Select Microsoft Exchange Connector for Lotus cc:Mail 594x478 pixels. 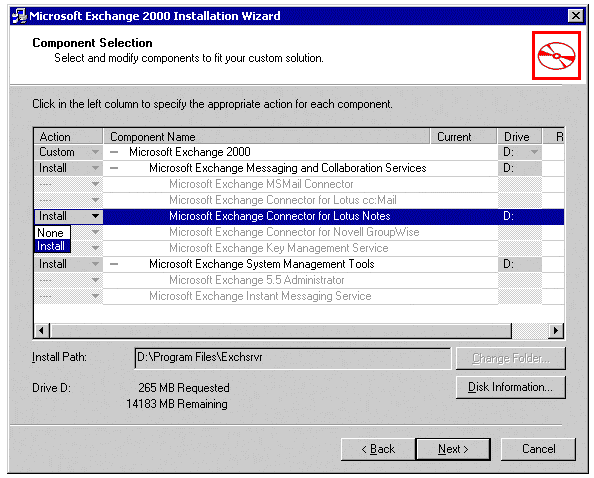tap(283, 200)
